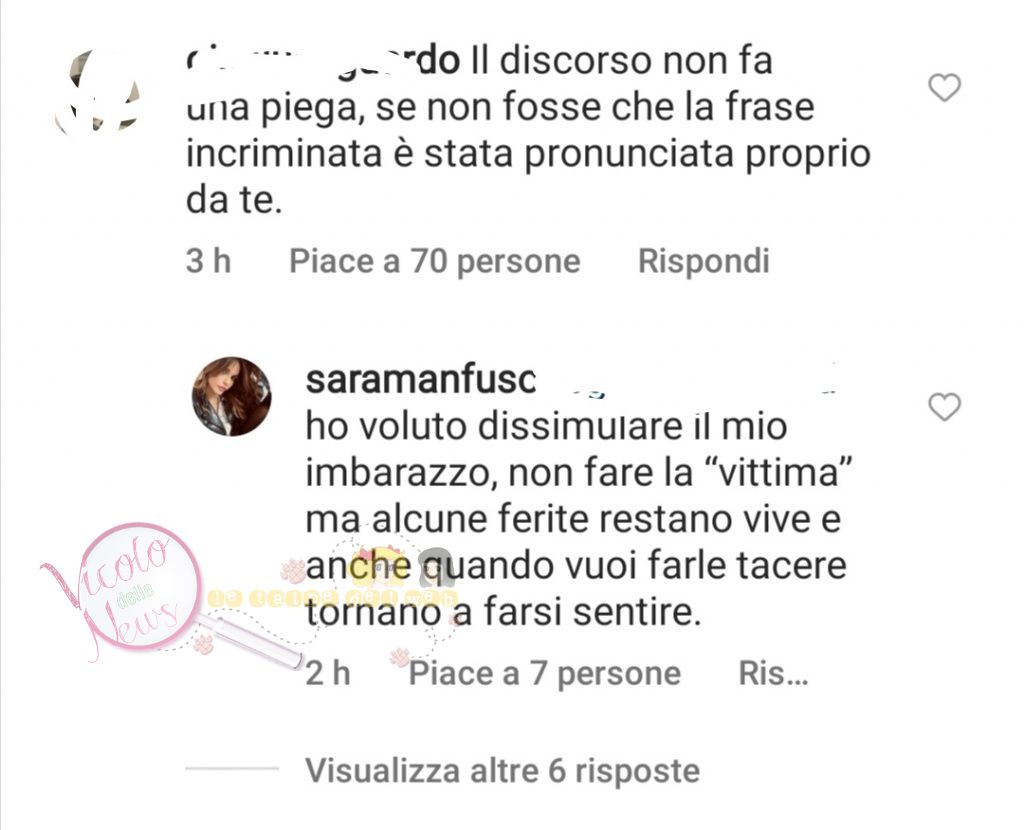
Task: Expand 'Visualizza altre 6 risposte'
Action: (502, 771)
